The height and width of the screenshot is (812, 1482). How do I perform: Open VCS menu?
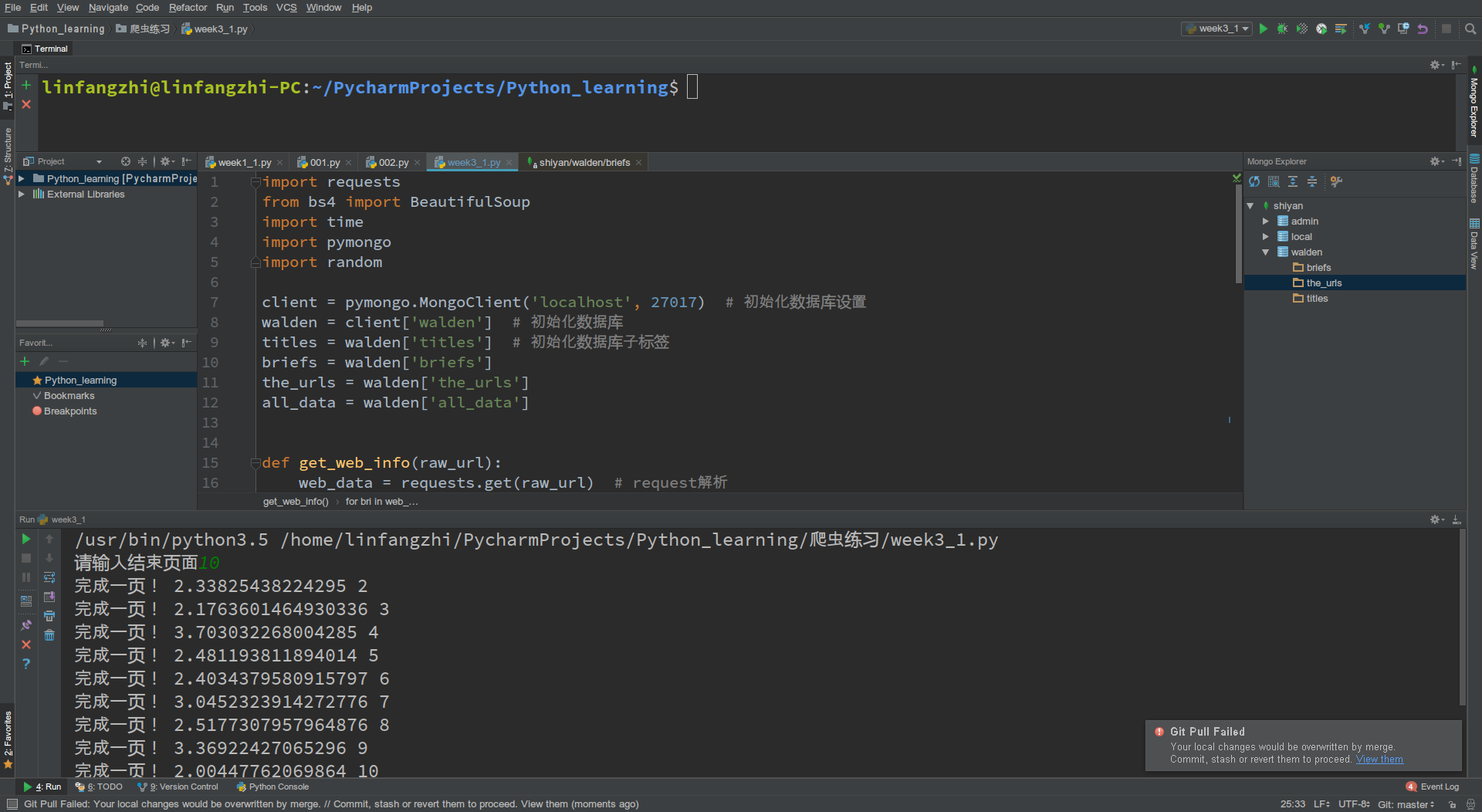click(286, 8)
